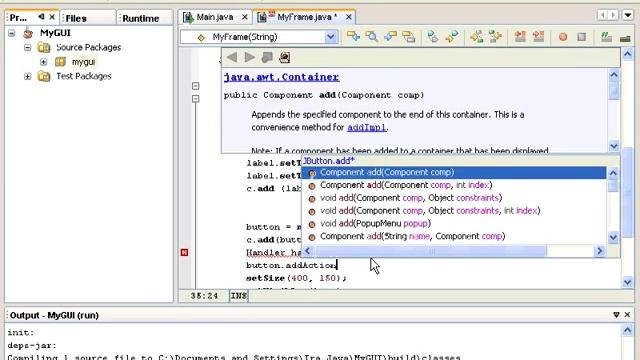The image size is (640, 360).
Task: Click the editor's vertical scroll-up arrow
Action: [628, 54]
